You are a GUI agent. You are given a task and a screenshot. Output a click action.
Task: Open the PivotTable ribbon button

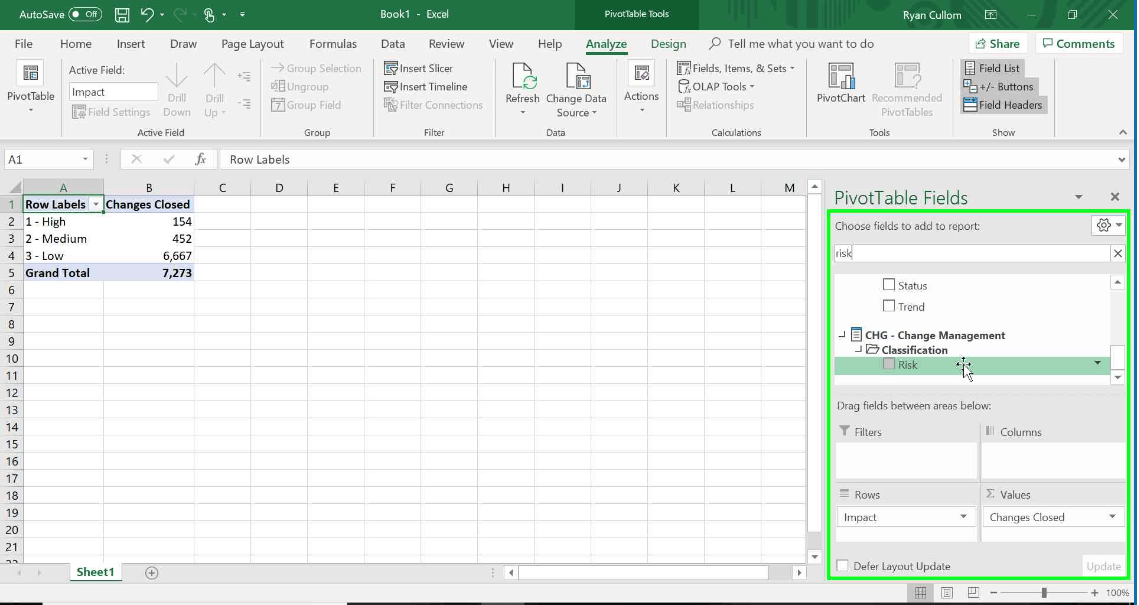[x=31, y=89]
